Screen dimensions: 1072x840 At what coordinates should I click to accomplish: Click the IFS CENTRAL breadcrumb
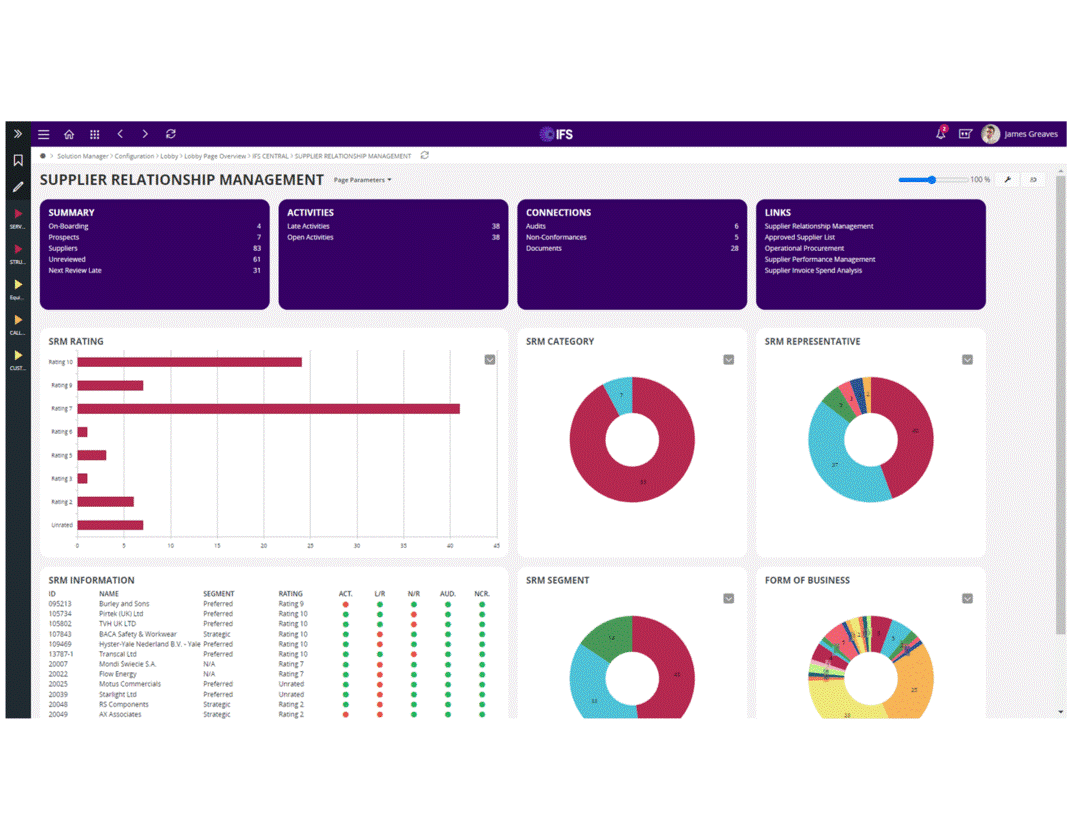270,157
